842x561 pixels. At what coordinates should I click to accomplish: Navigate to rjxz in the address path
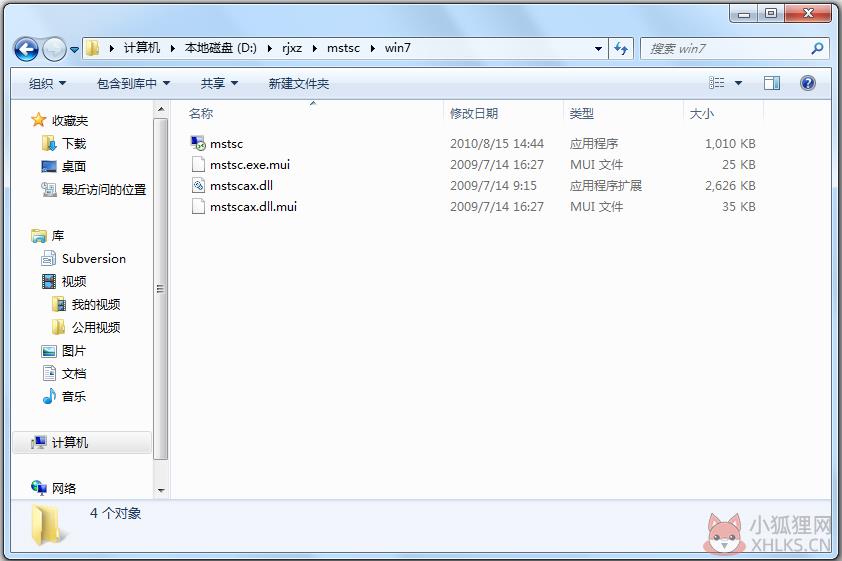(x=292, y=48)
